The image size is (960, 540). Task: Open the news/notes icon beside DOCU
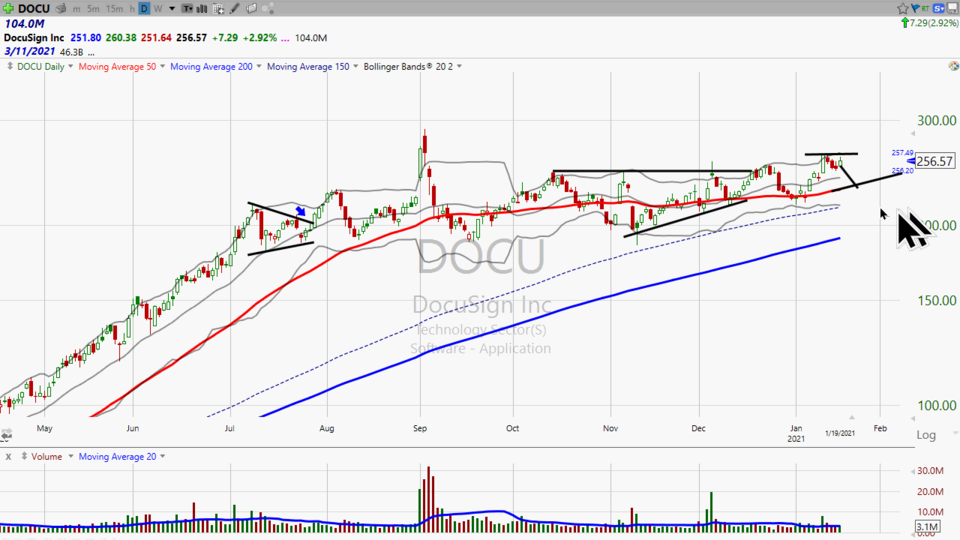coord(61,9)
